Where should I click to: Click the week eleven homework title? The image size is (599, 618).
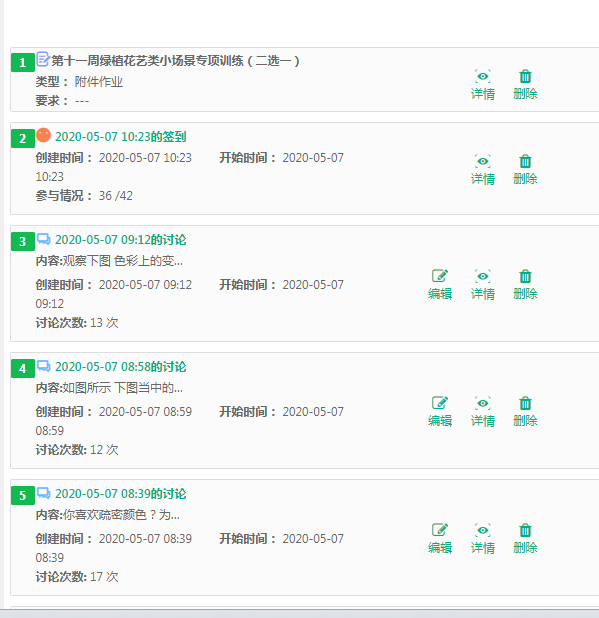pyautogui.click(x=176, y=61)
